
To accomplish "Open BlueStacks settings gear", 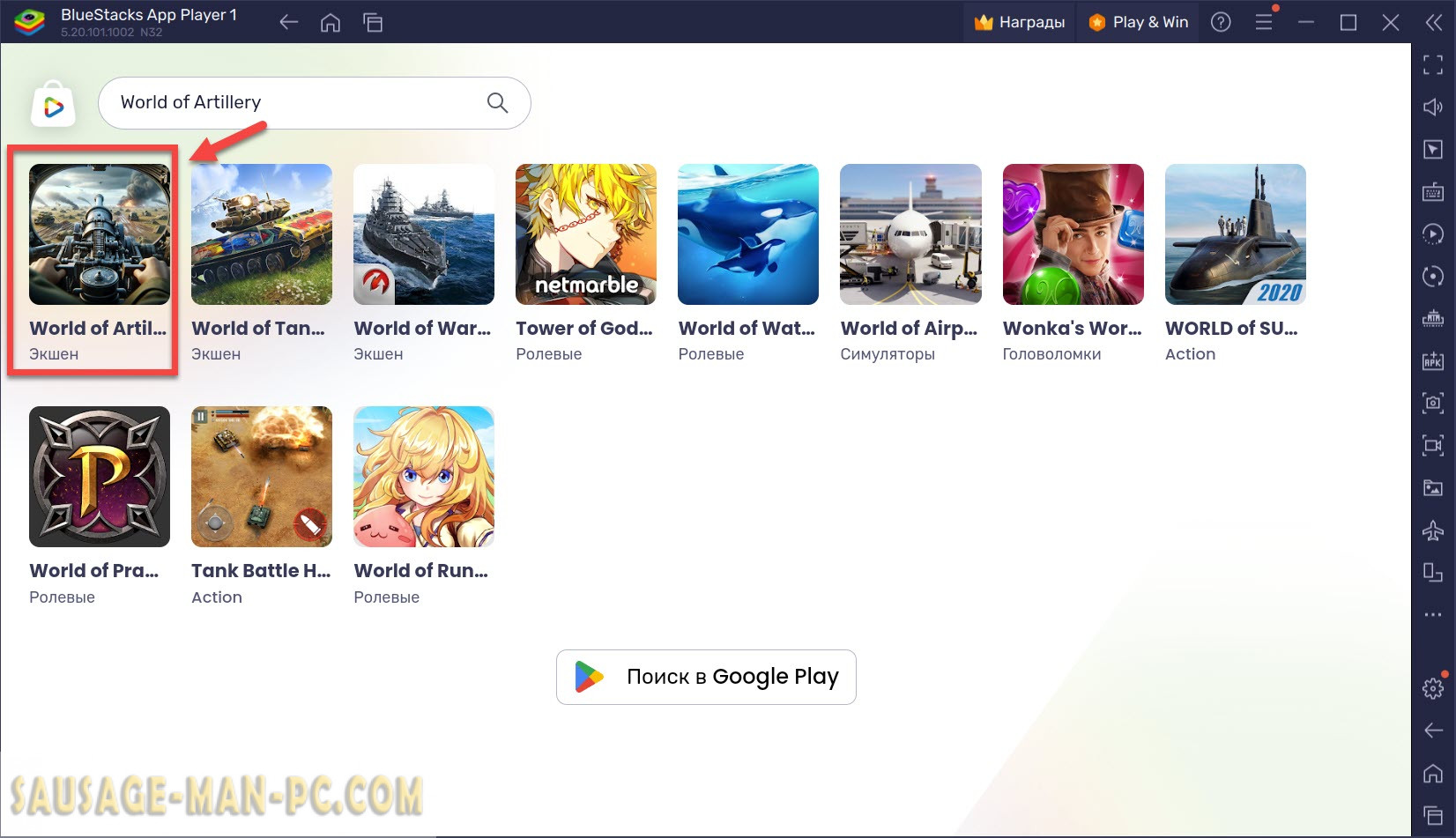I will pyautogui.click(x=1433, y=688).
